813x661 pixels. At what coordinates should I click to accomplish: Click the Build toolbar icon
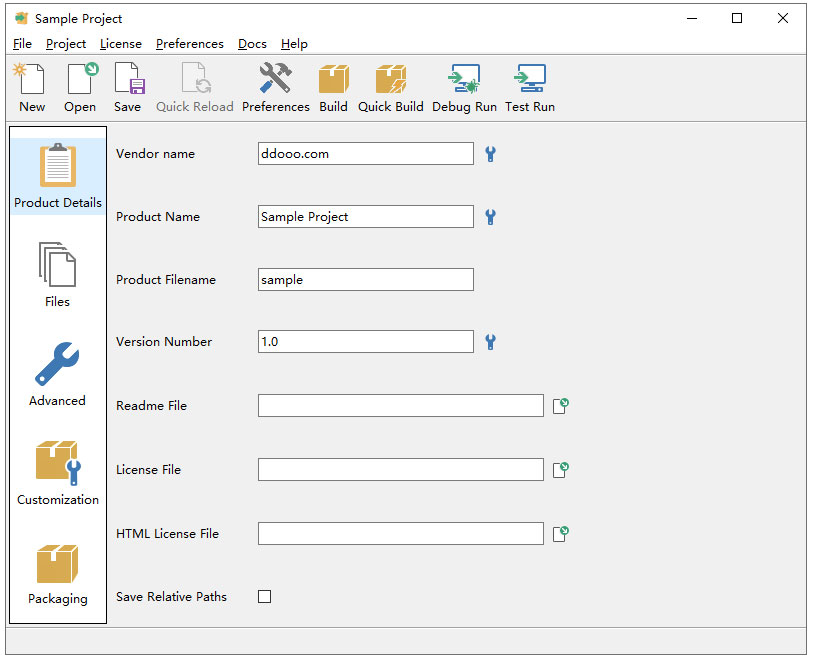tap(333, 87)
